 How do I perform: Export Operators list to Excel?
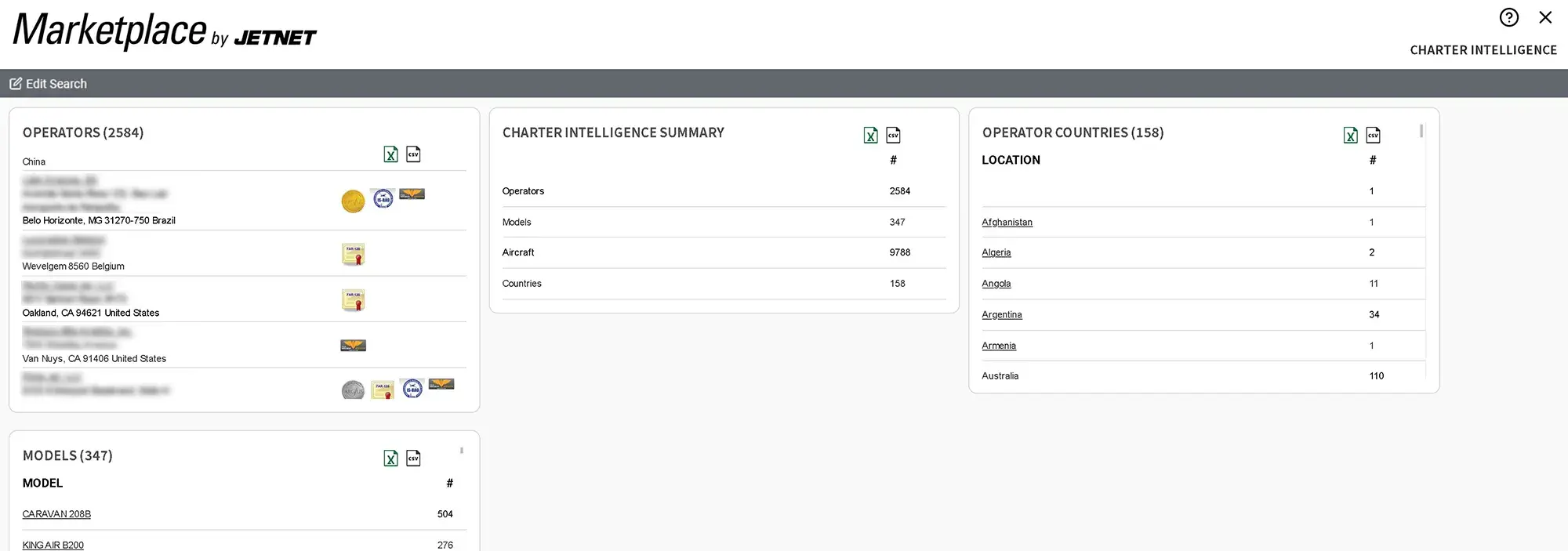tap(390, 154)
